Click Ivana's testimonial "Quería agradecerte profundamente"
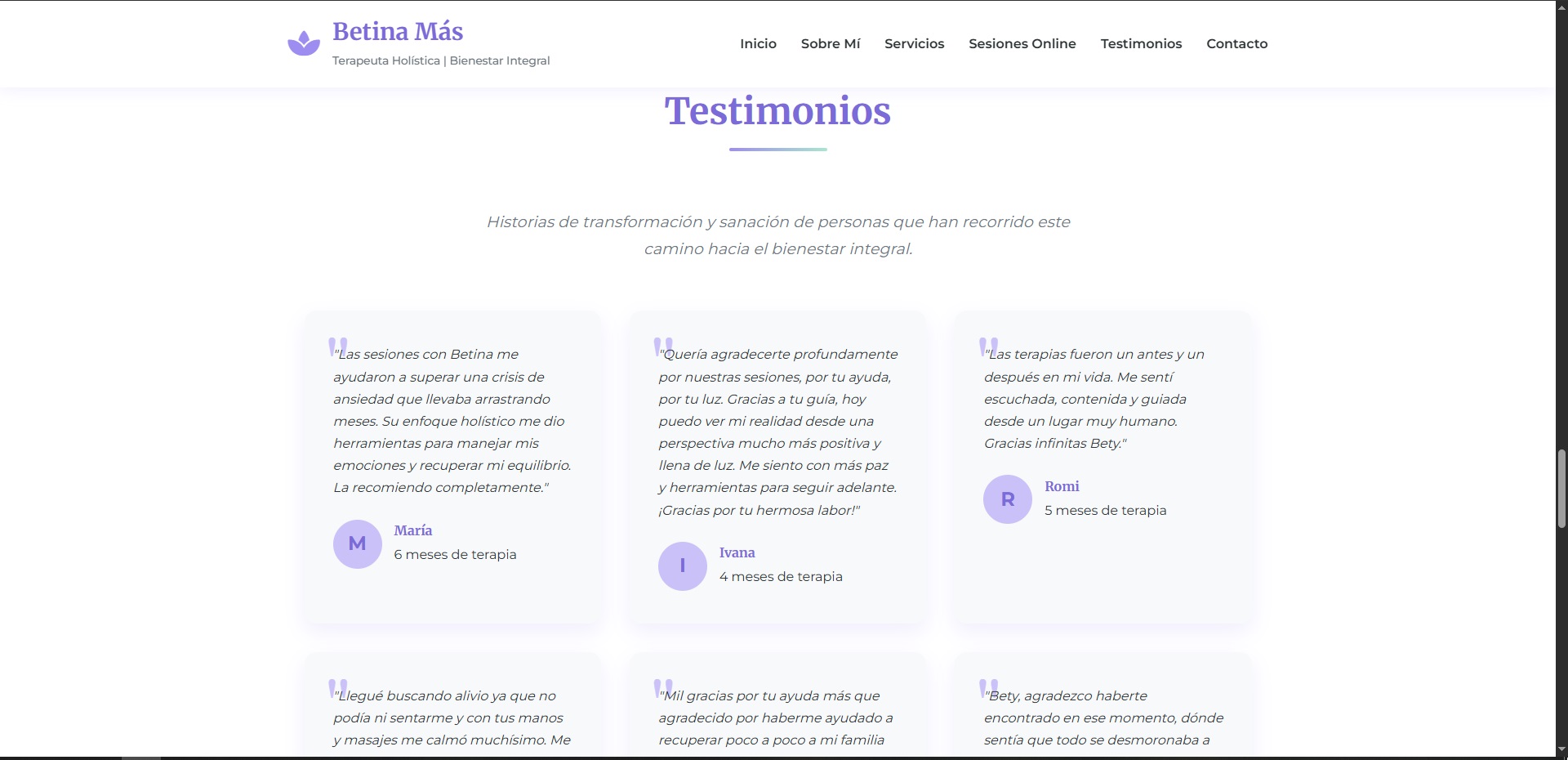The width and height of the screenshot is (1568, 760). (777, 431)
